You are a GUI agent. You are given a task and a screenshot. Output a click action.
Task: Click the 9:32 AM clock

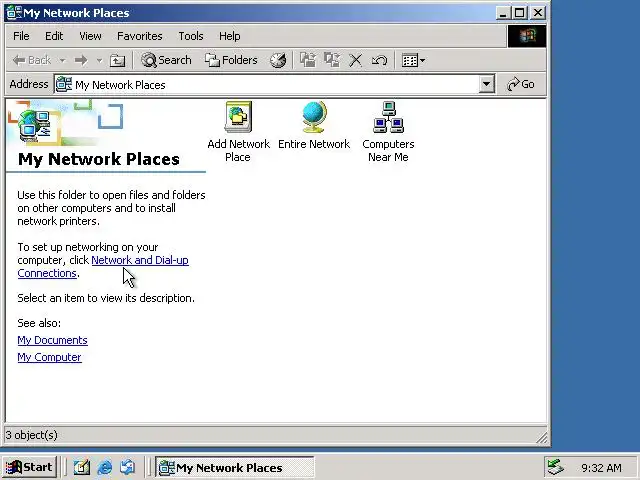point(601,468)
